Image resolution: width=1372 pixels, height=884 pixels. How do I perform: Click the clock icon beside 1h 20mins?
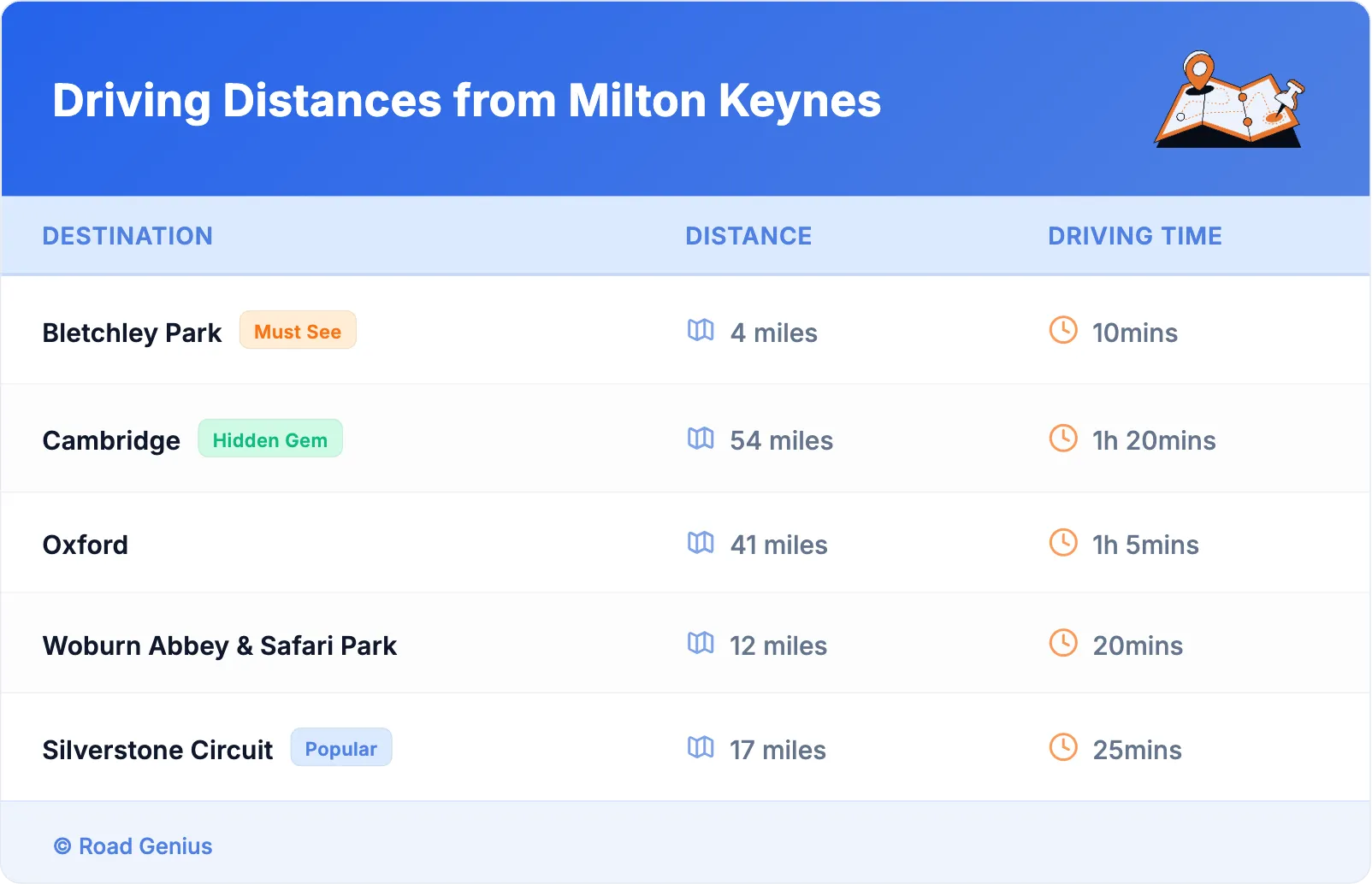tap(1063, 438)
